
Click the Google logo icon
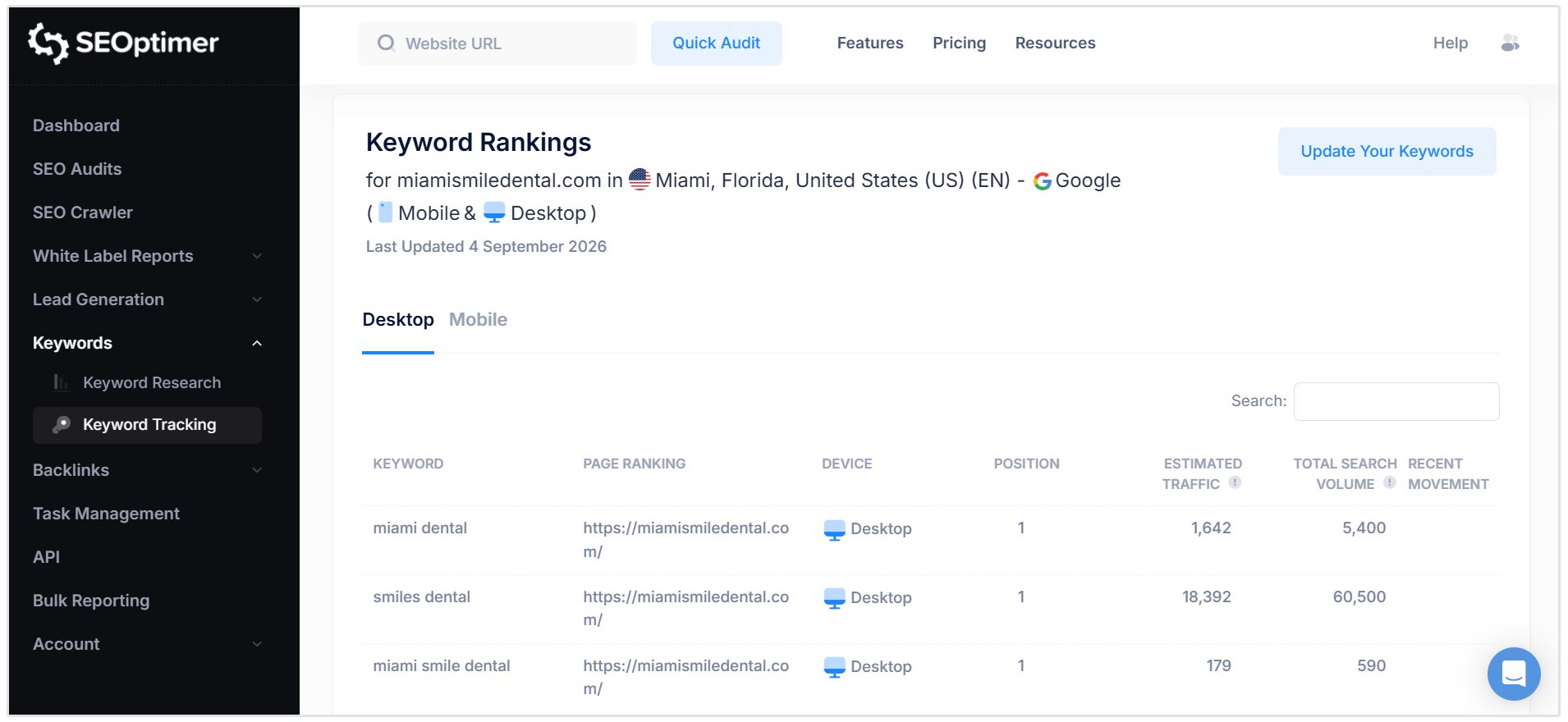pos(1043,180)
